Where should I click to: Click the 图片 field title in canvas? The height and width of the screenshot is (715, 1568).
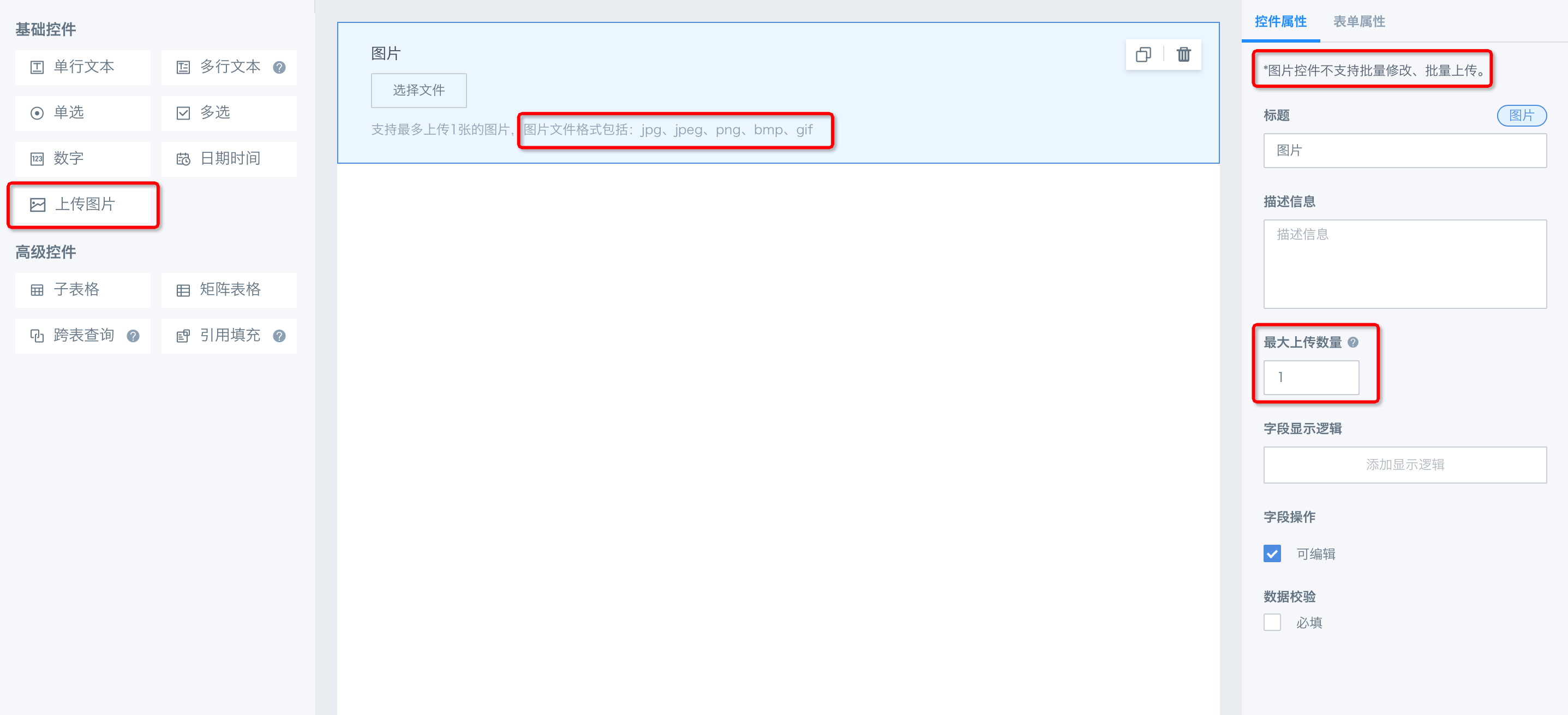click(386, 53)
